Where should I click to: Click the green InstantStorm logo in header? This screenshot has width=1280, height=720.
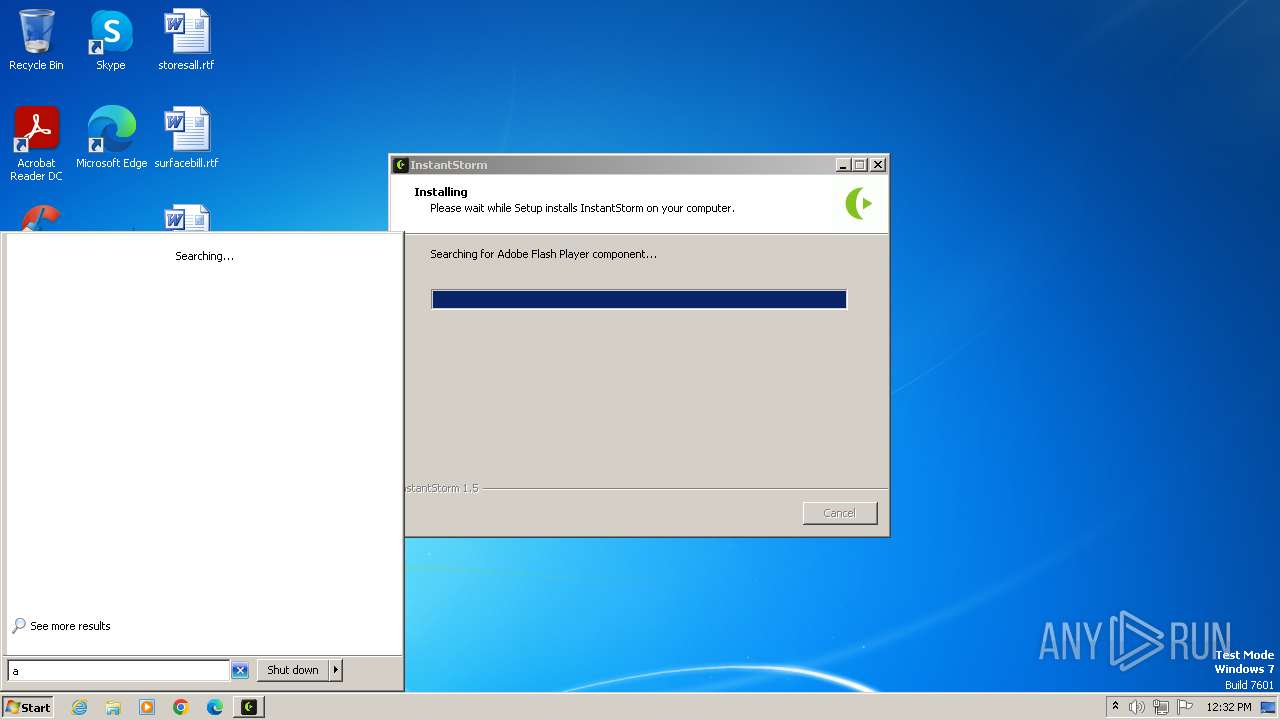pyautogui.click(x=859, y=203)
